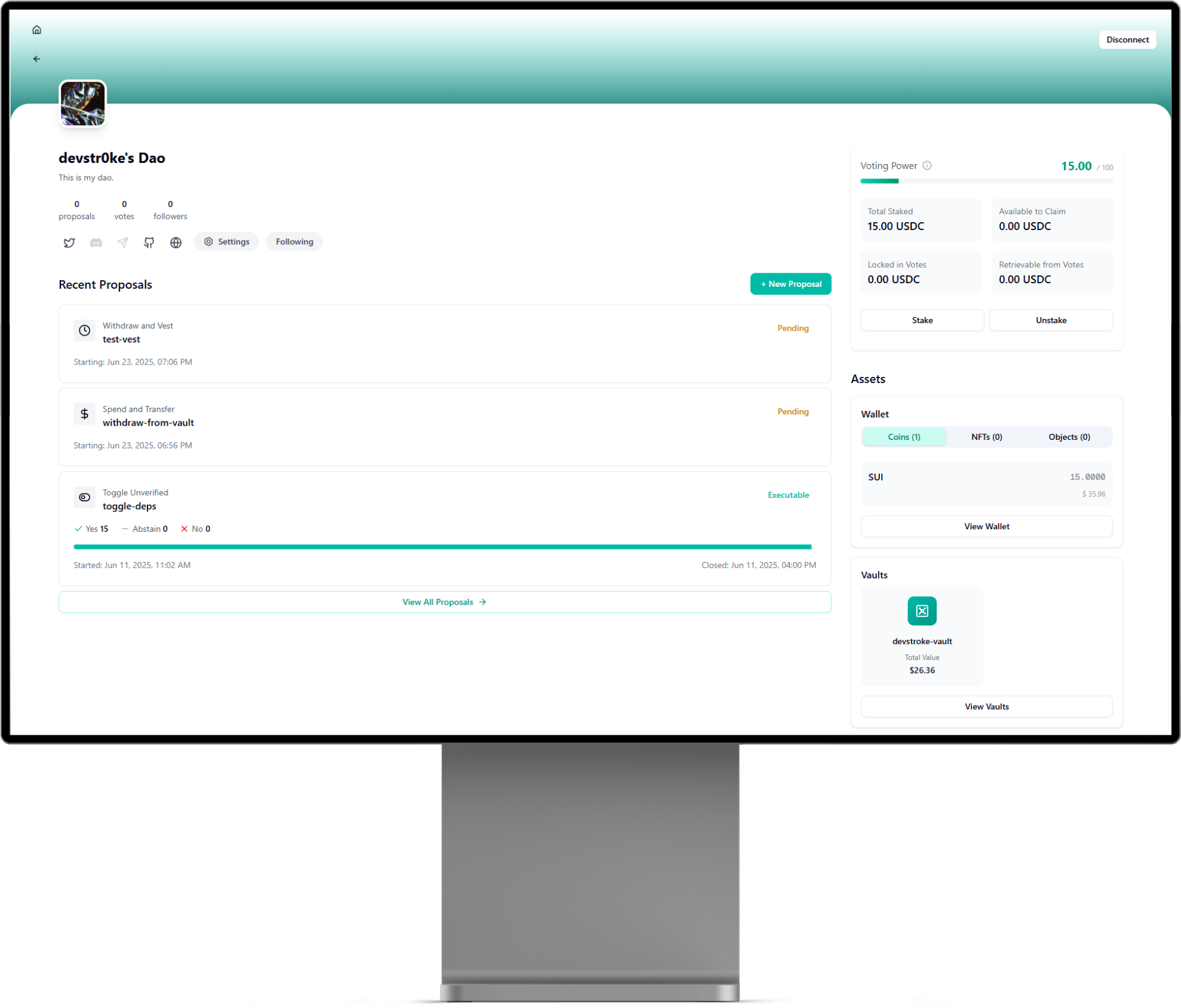Click the proposals count stat
Screen dimensions: 1181x1008
(77, 210)
